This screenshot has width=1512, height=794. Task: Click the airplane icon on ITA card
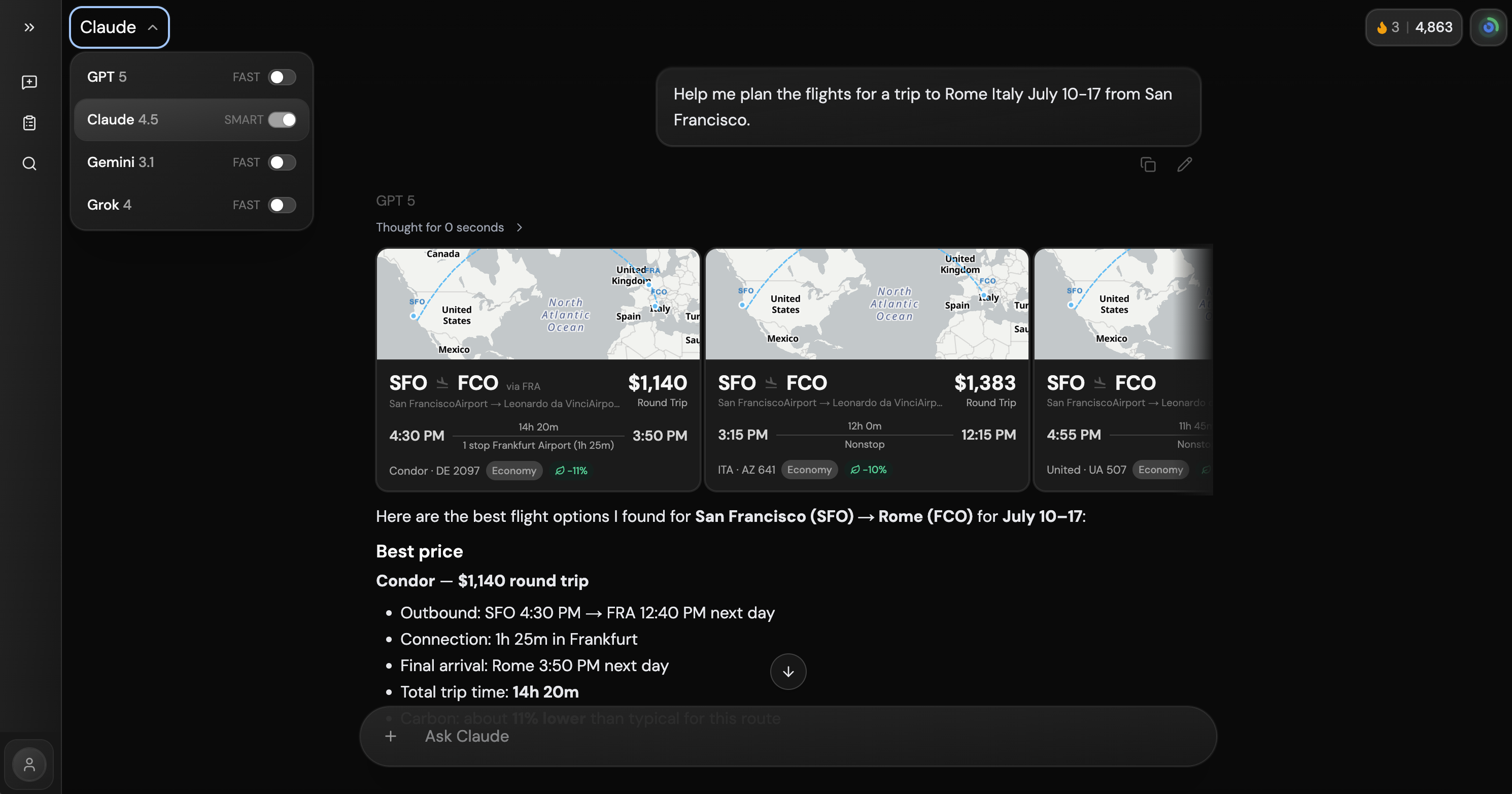click(771, 383)
